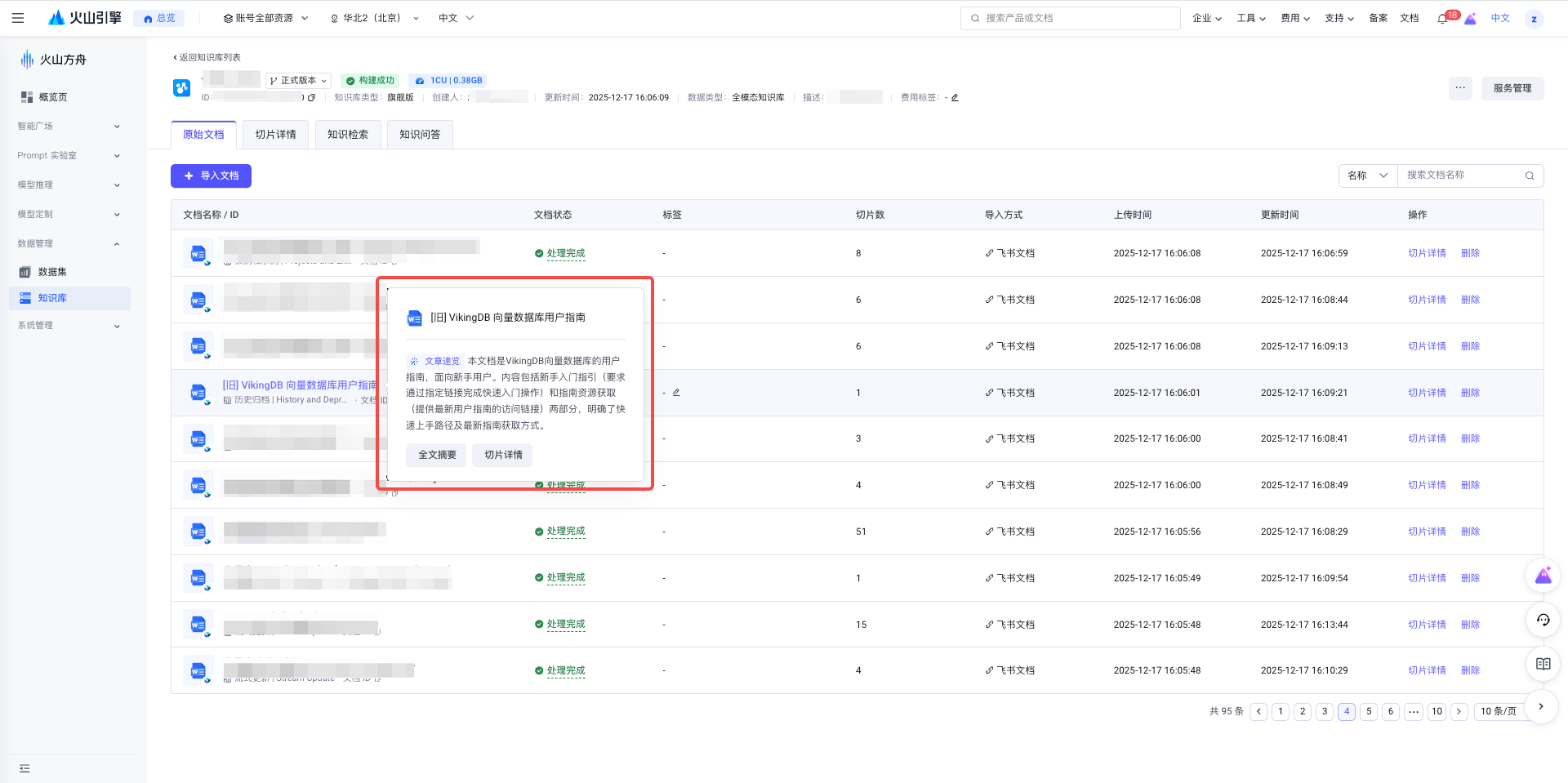Open 数据集 in the sidebar
The height and width of the screenshot is (783, 1568).
[x=69, y=272]
